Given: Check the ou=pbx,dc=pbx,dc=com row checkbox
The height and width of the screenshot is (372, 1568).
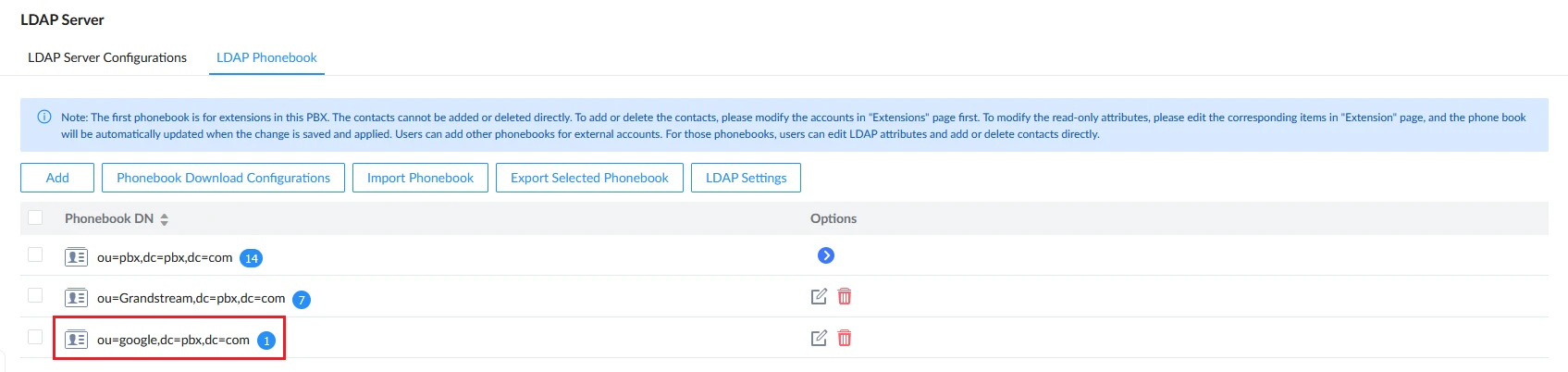Looking at the screenshot, I should point(35,254).
